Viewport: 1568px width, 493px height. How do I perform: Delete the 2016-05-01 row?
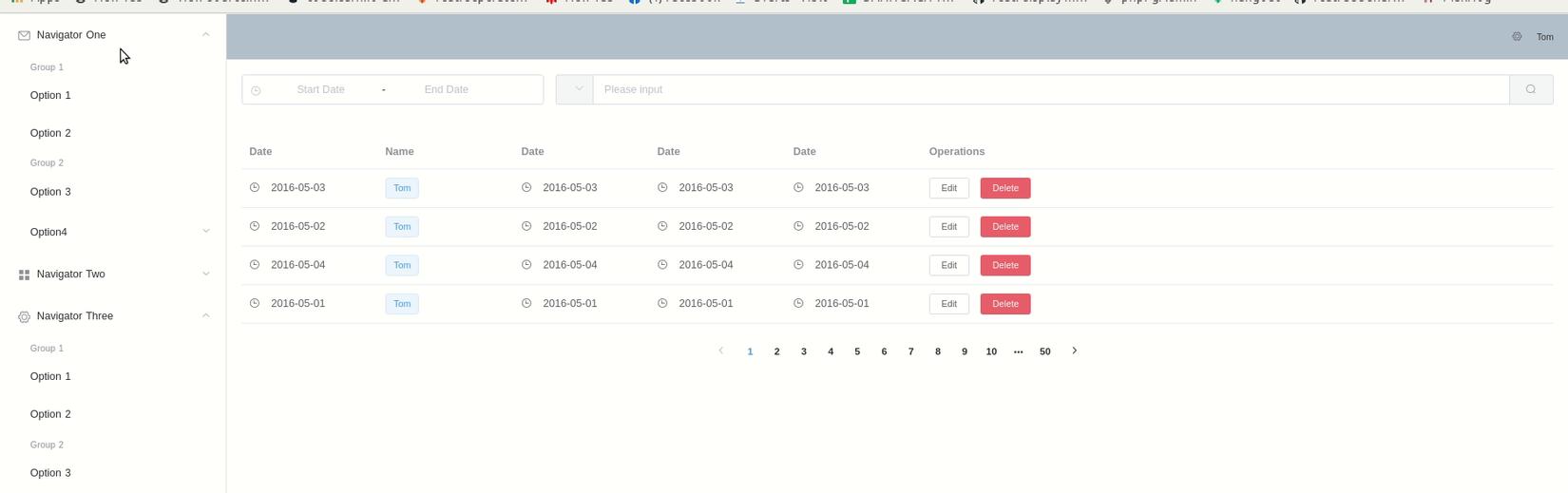[x=1005, y=304]
